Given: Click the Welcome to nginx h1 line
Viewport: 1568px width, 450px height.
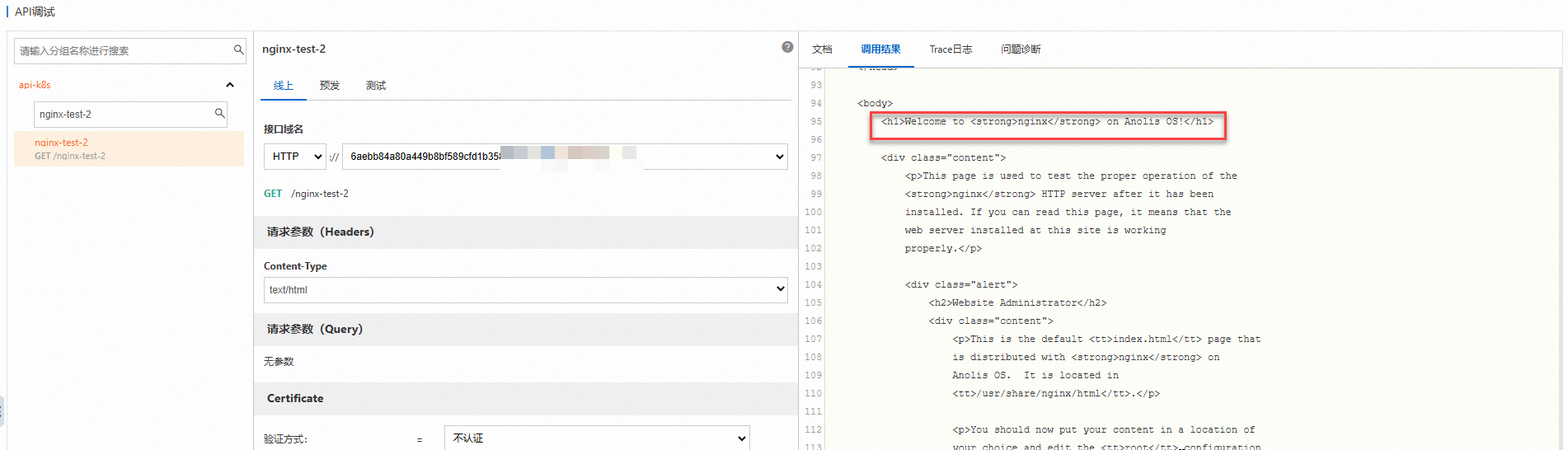Looking at the screenshot, I should [x=1047, y=122].
